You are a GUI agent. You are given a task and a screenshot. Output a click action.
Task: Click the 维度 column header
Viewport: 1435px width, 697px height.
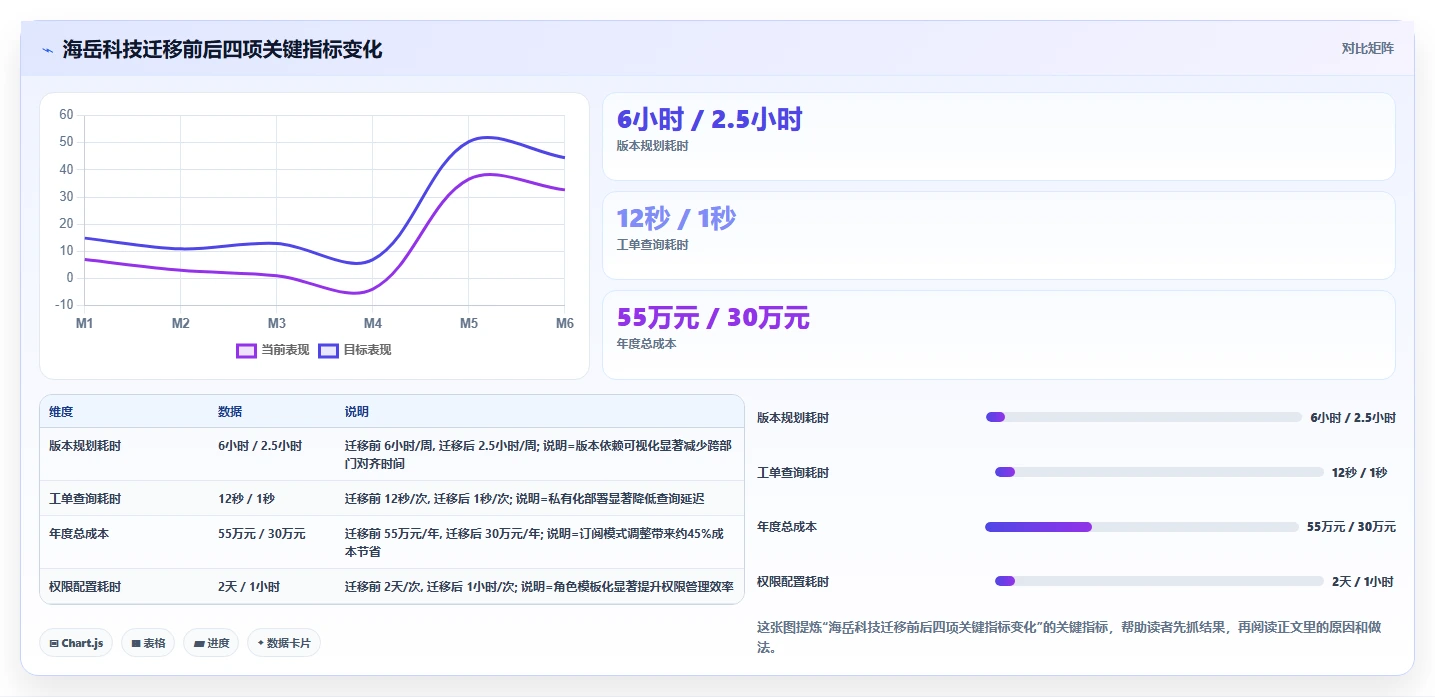[x=61, y=412]
